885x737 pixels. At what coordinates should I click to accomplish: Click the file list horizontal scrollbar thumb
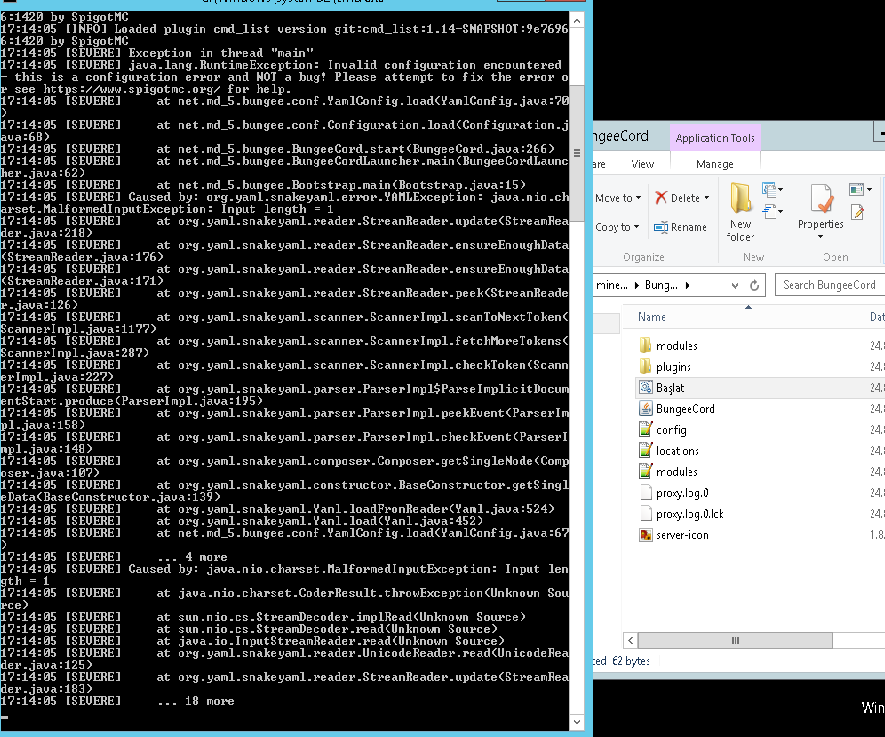tap(735, 641)
